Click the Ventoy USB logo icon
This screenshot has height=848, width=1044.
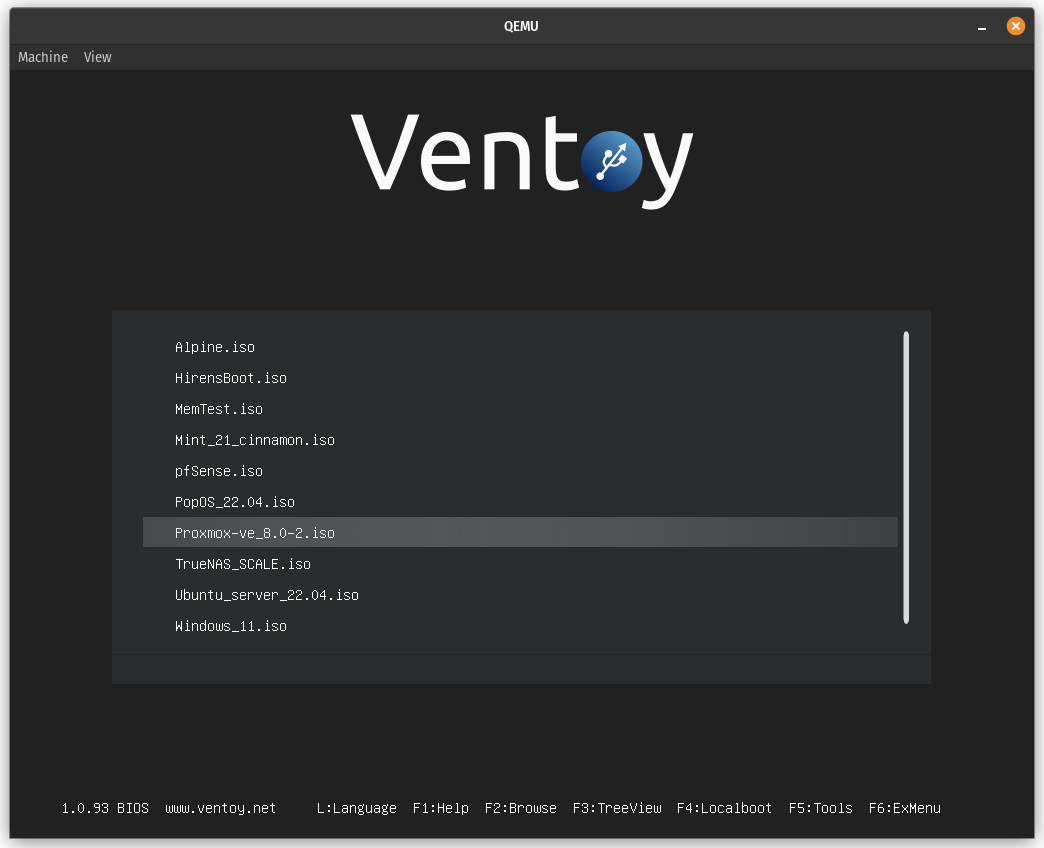611,161
